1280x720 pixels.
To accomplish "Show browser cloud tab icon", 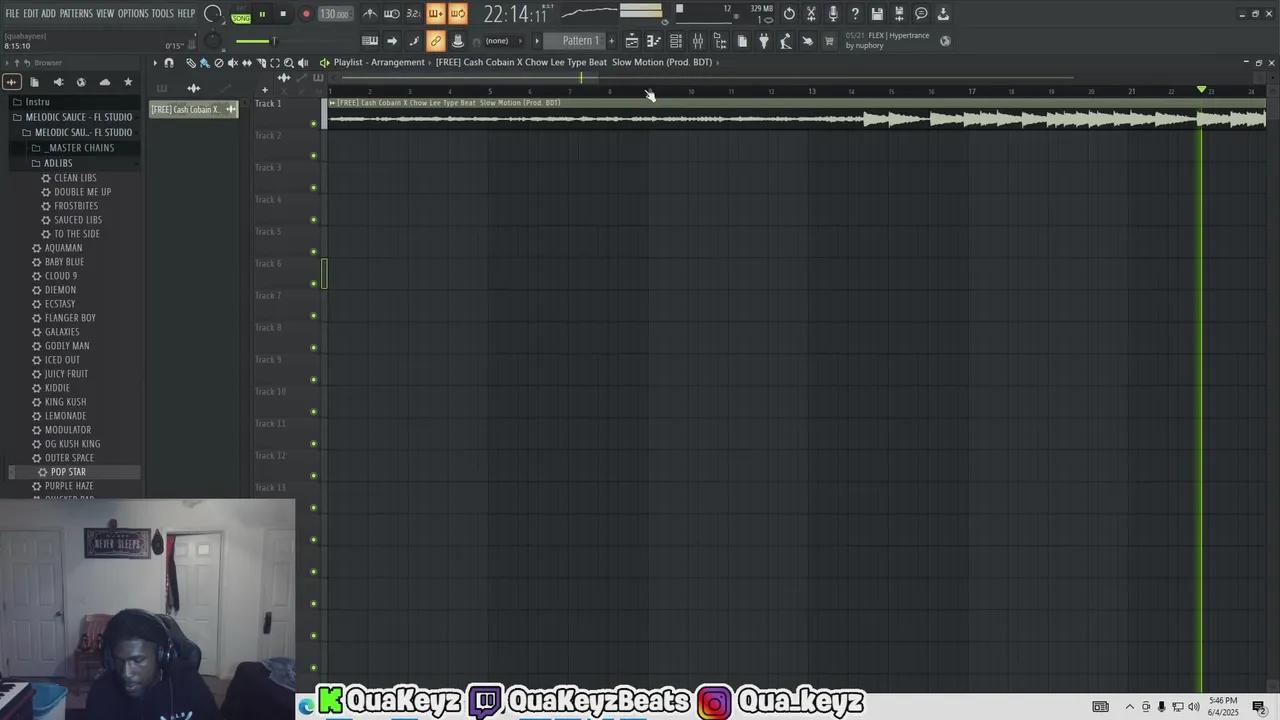I will click(x=105, y=82).
